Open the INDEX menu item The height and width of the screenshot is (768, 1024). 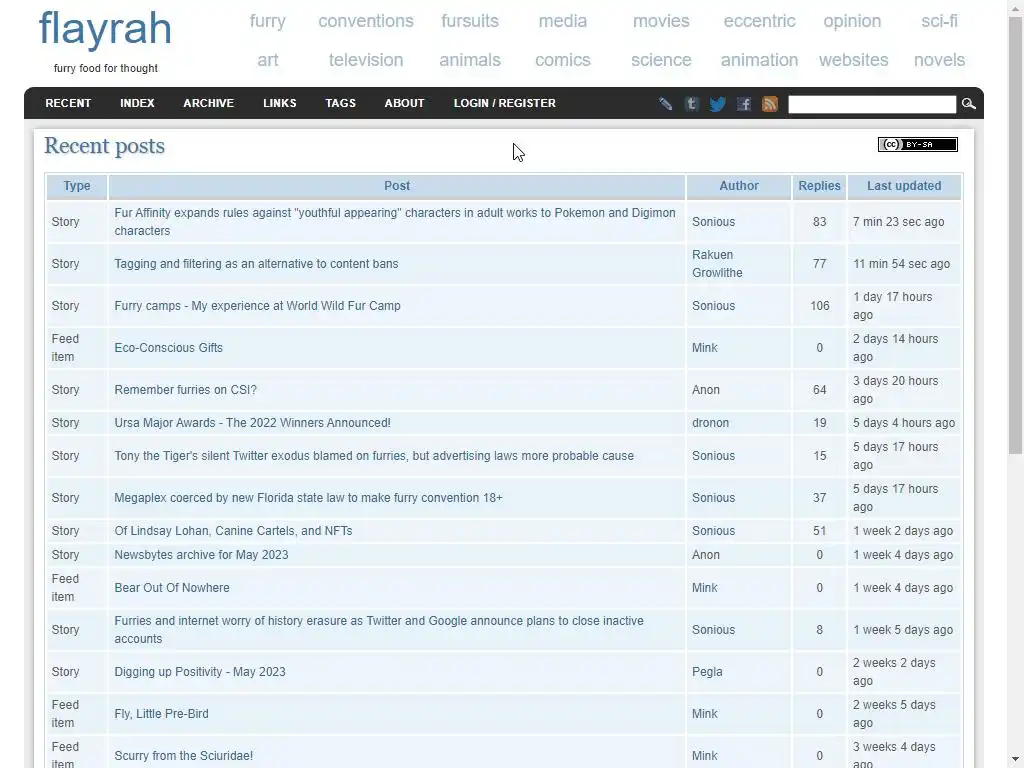[137, 103]
